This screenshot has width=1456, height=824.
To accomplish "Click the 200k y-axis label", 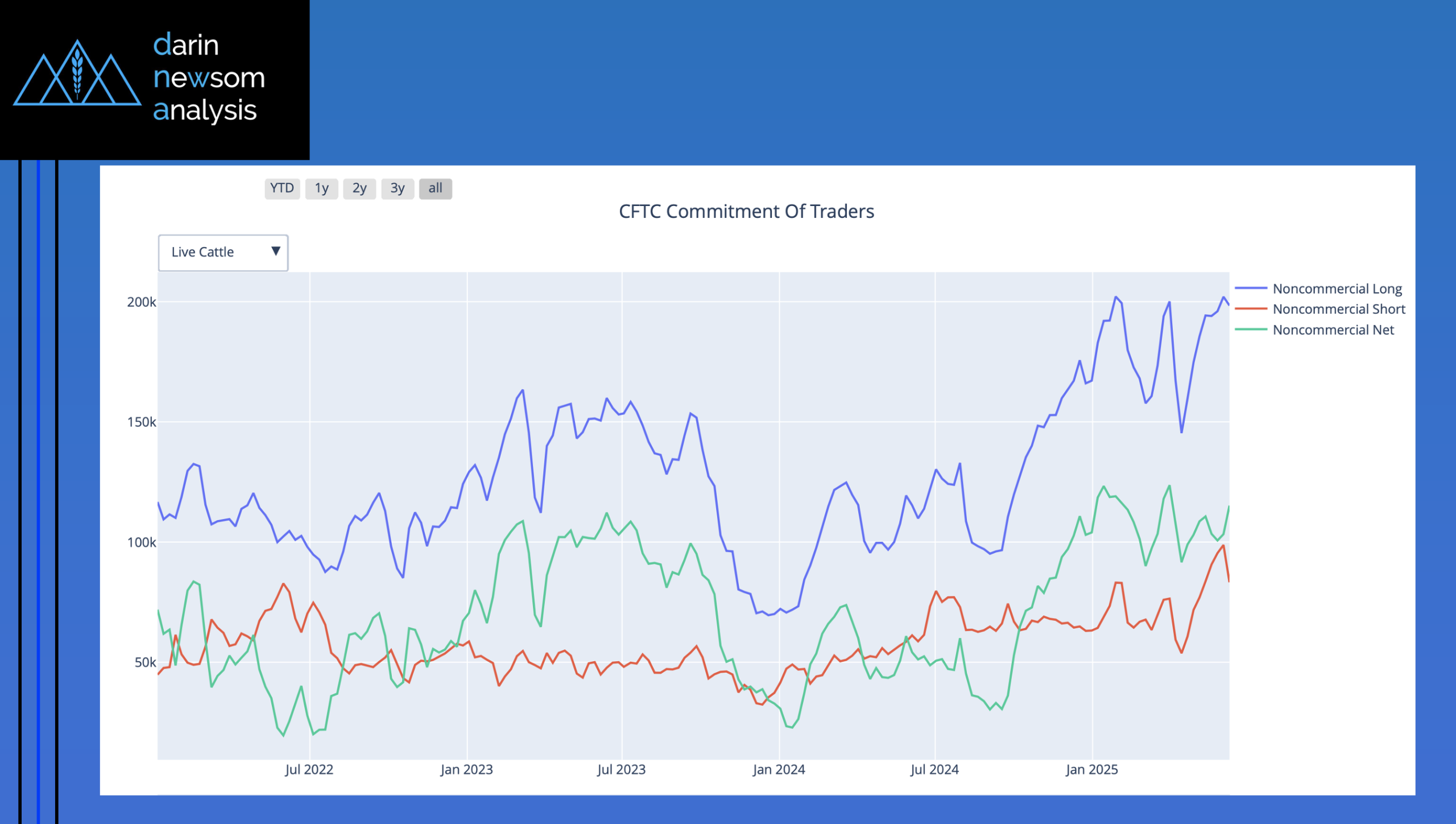I will [x=141, y=302].
